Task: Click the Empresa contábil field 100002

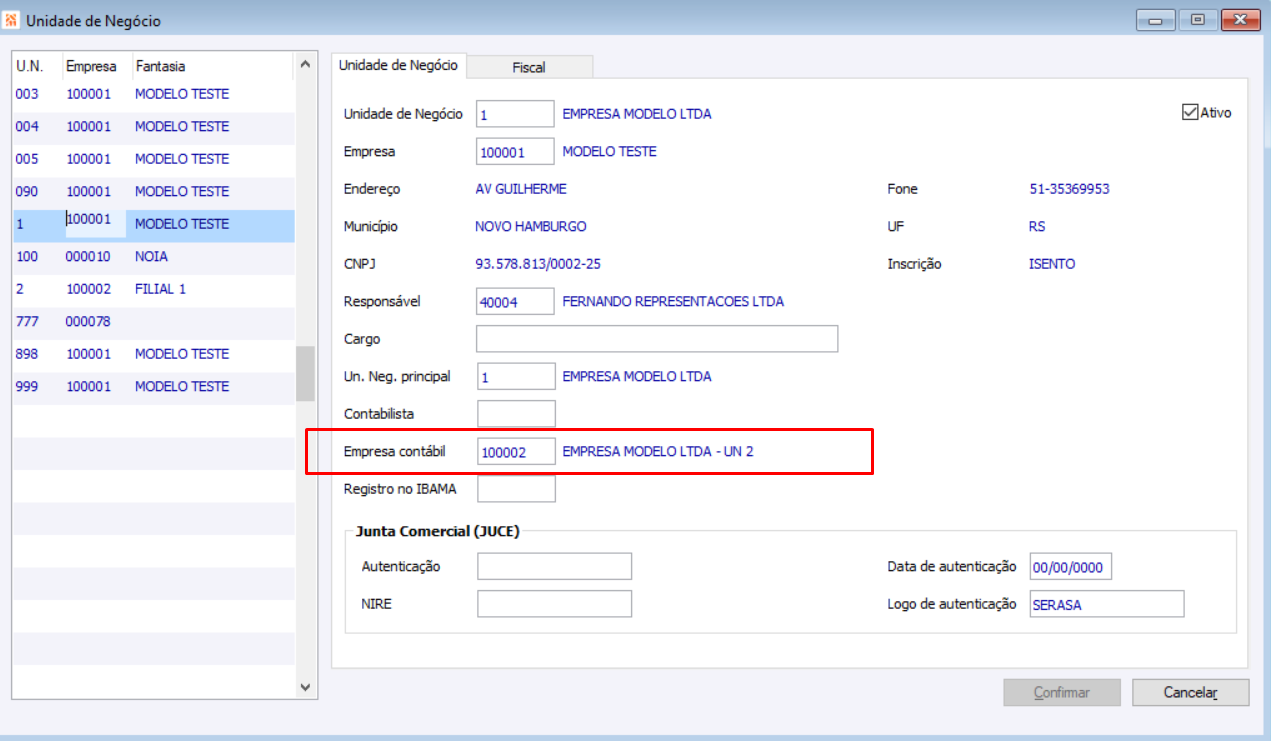Action: point(515,452)
